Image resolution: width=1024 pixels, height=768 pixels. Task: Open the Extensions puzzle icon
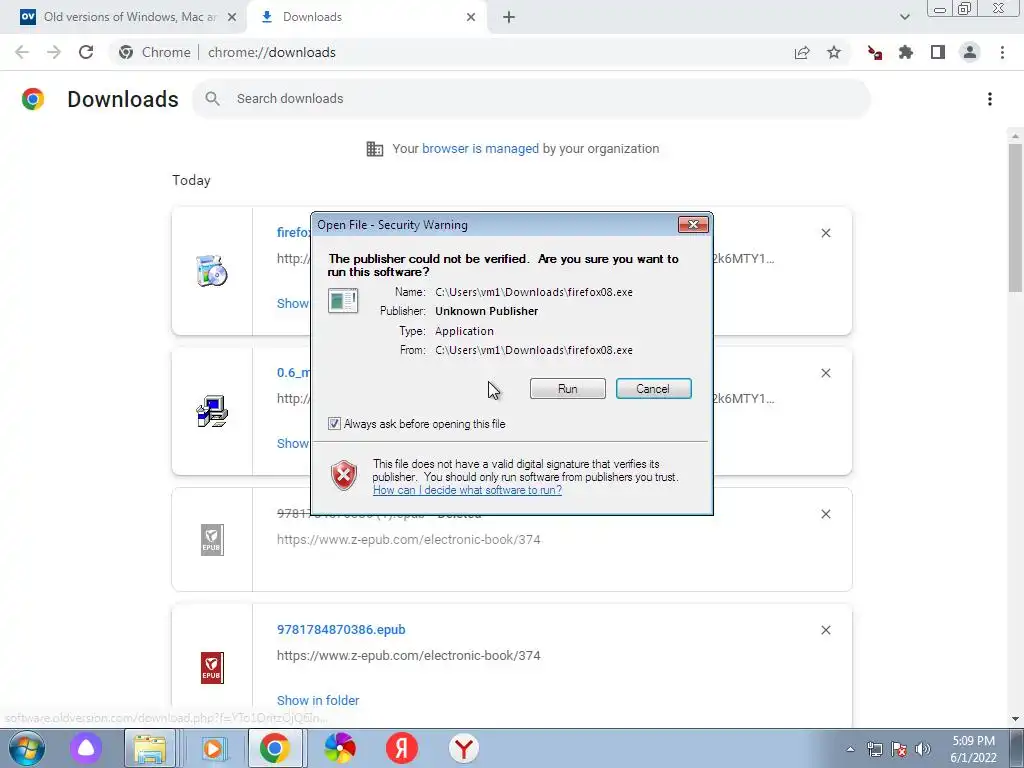pos(906,52)
